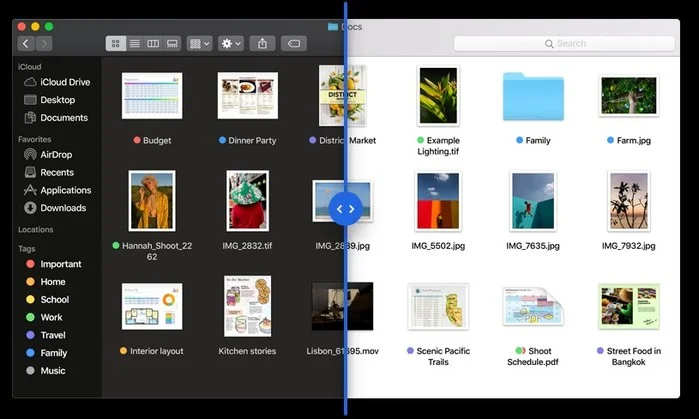The width and height of the screenshot is (699, 419).
Task: Select Hannah_Shoot_2262 photo
Action: (x=152, y=201)
